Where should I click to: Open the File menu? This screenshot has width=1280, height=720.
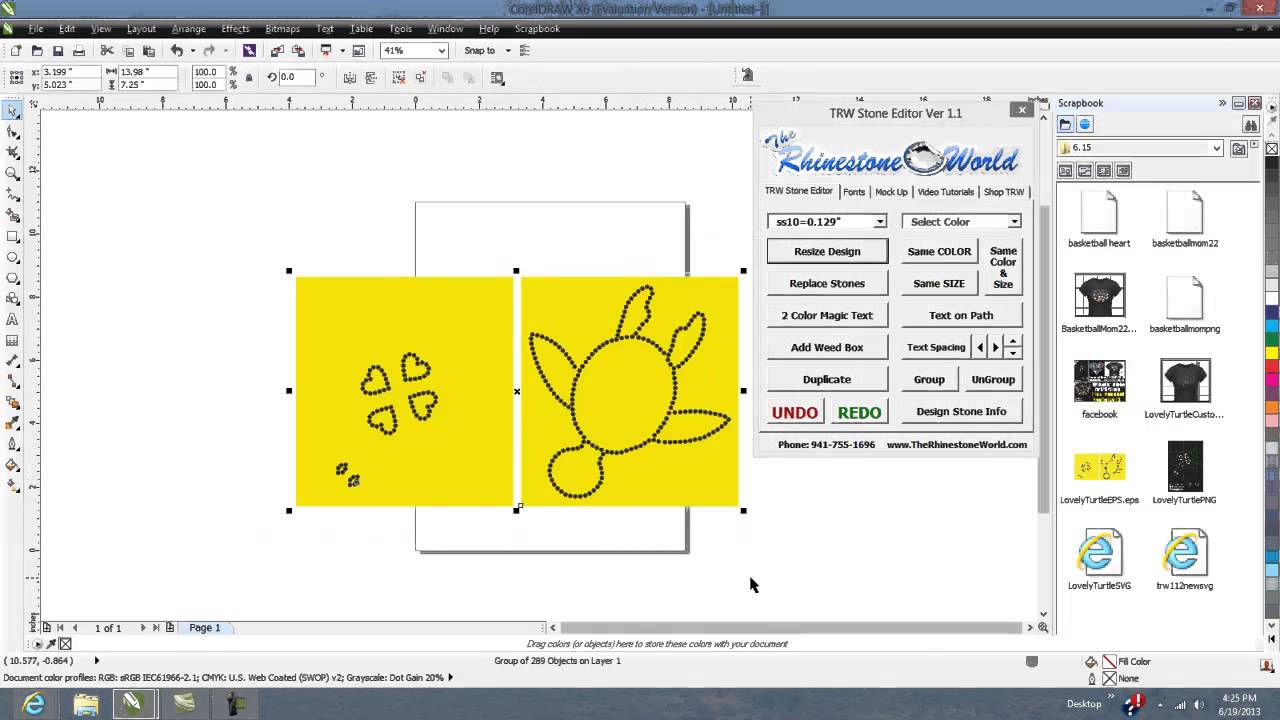(x=35, y=29)
